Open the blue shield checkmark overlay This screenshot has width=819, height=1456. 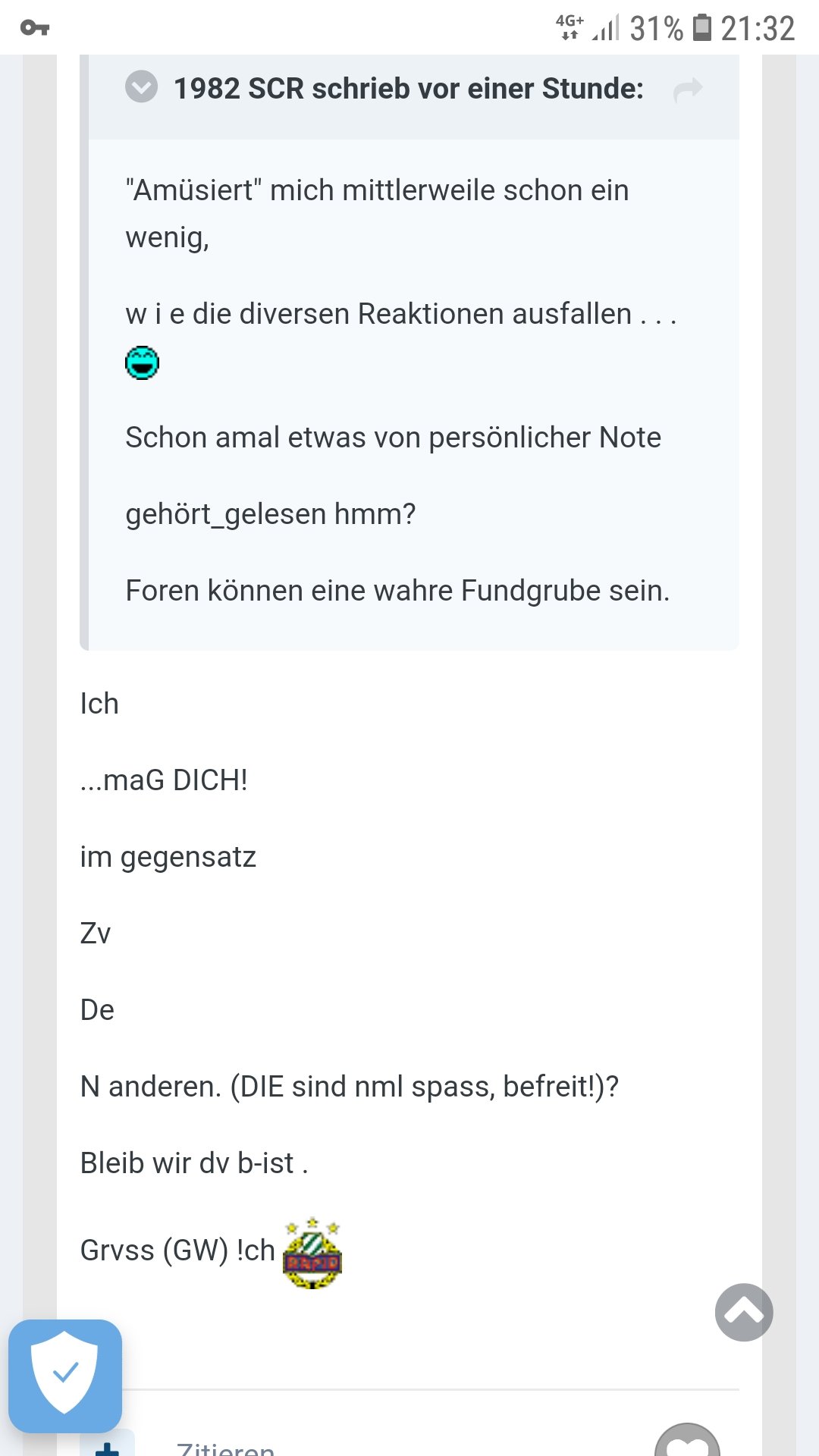tap(65, 1376)
